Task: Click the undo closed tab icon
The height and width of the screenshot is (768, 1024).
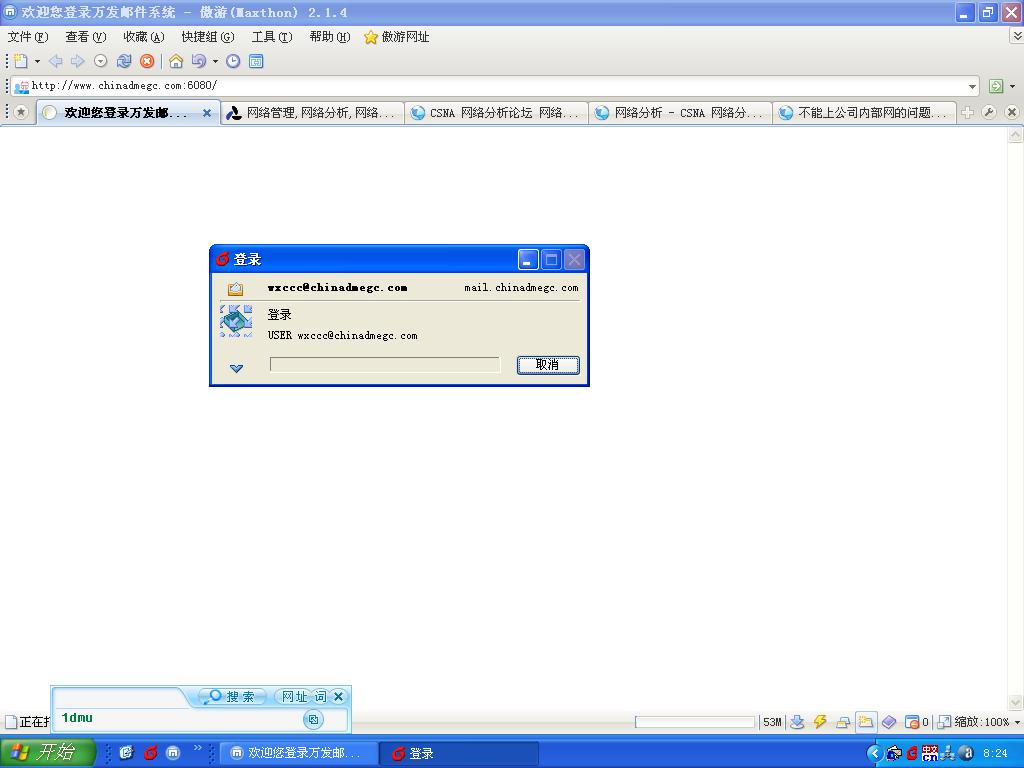Action: 199,61
